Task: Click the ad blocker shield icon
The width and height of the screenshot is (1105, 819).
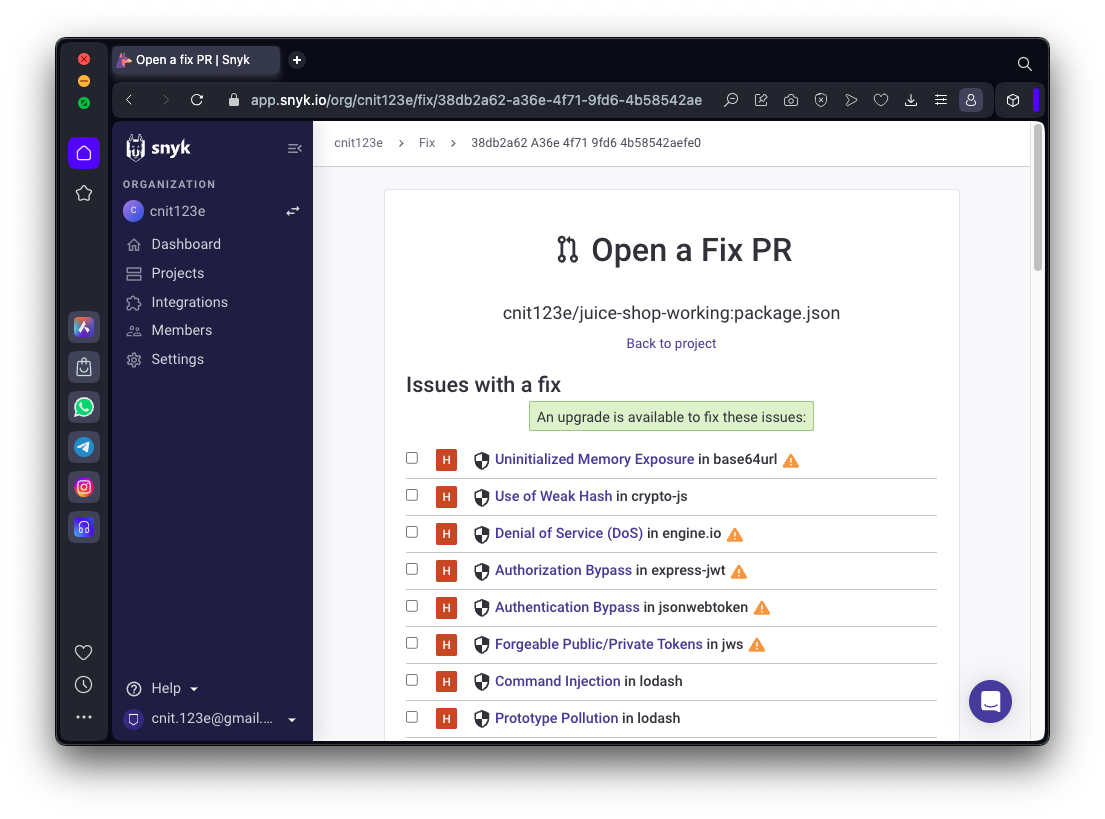Action: pyautogui.click(x=821, y=100)
